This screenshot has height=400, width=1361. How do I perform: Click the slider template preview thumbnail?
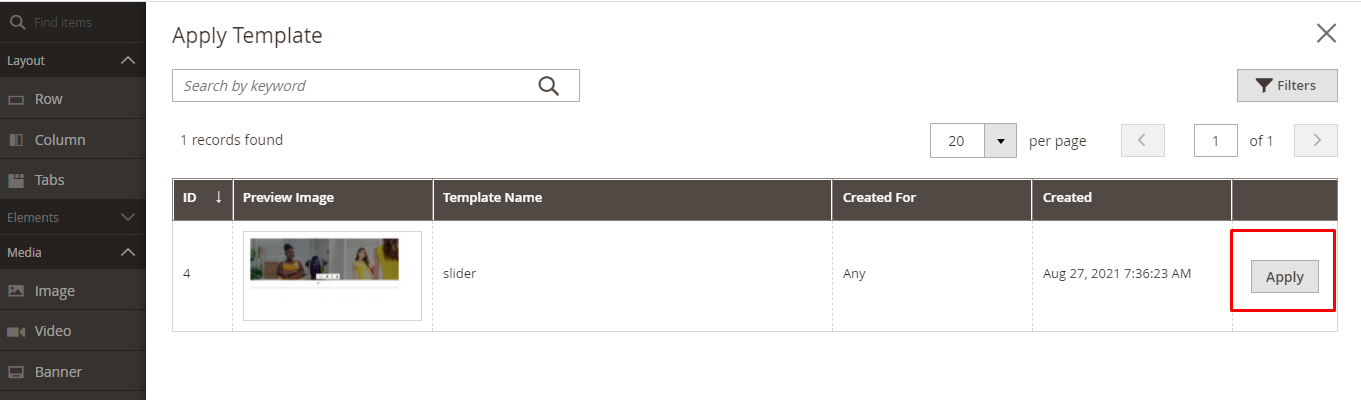(x=332, y=275)
